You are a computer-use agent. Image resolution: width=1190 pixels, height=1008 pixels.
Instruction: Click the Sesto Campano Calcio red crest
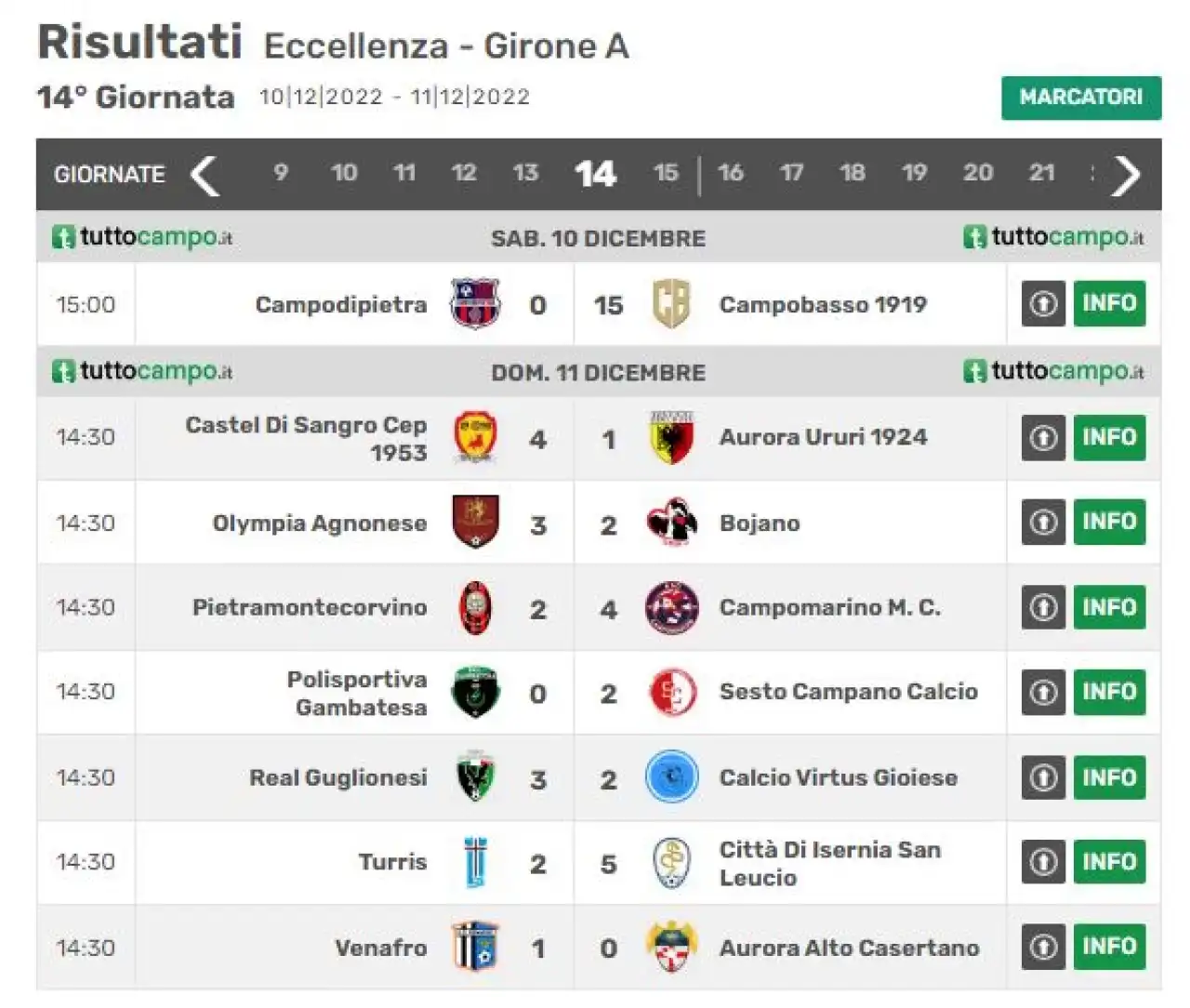tap(671, 692)
